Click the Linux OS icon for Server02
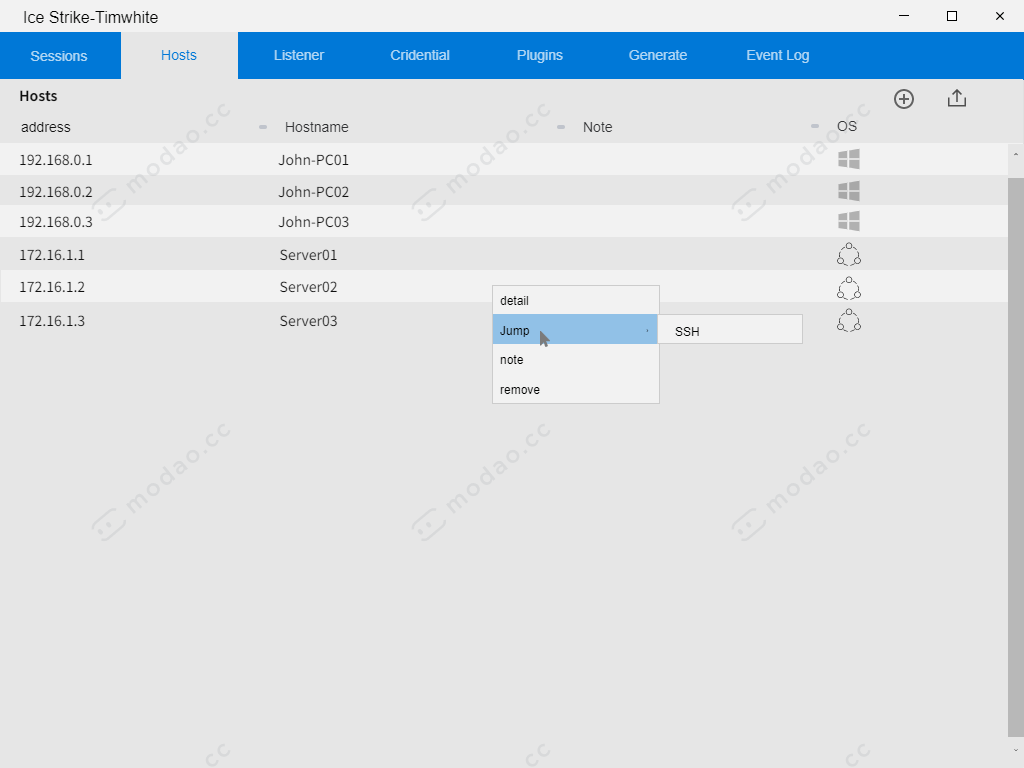The height and width of the screenshot is (768, 1024). coord(848,288)
